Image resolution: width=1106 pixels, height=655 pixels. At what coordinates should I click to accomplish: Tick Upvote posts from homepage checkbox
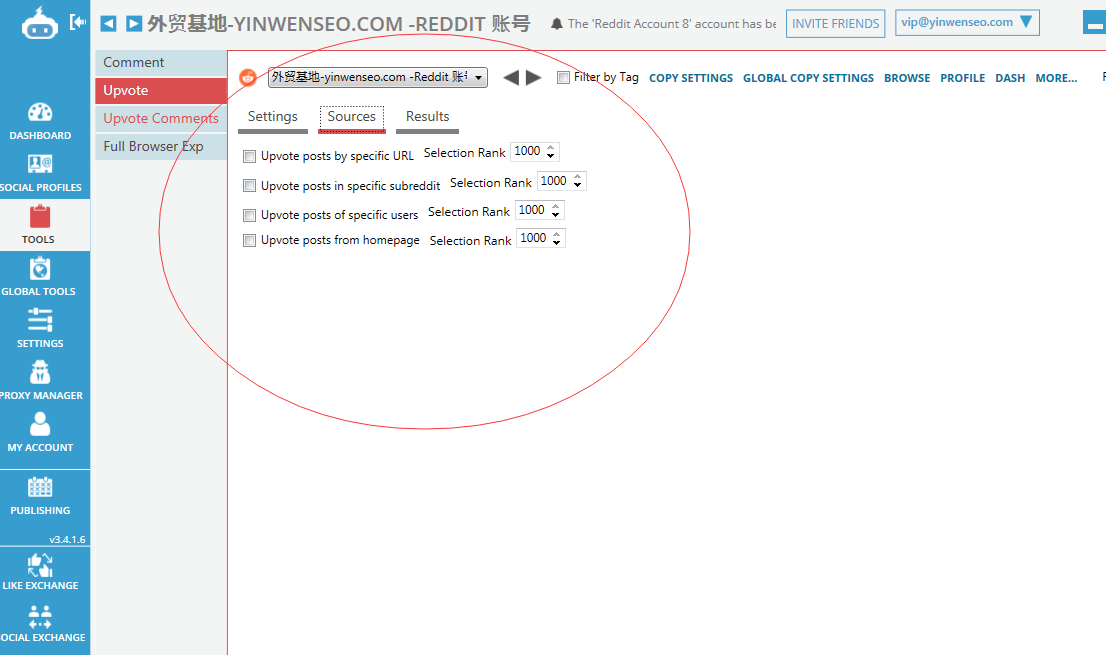coord(250,241)
